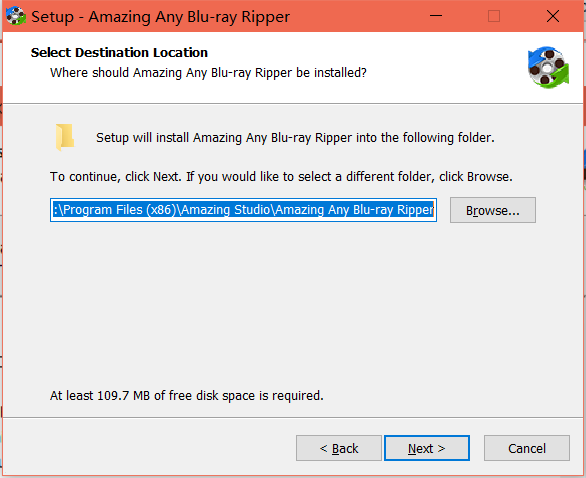Click the 'Setup - Amazing Any Blu-ray Ripper' title text

(160, 17)
